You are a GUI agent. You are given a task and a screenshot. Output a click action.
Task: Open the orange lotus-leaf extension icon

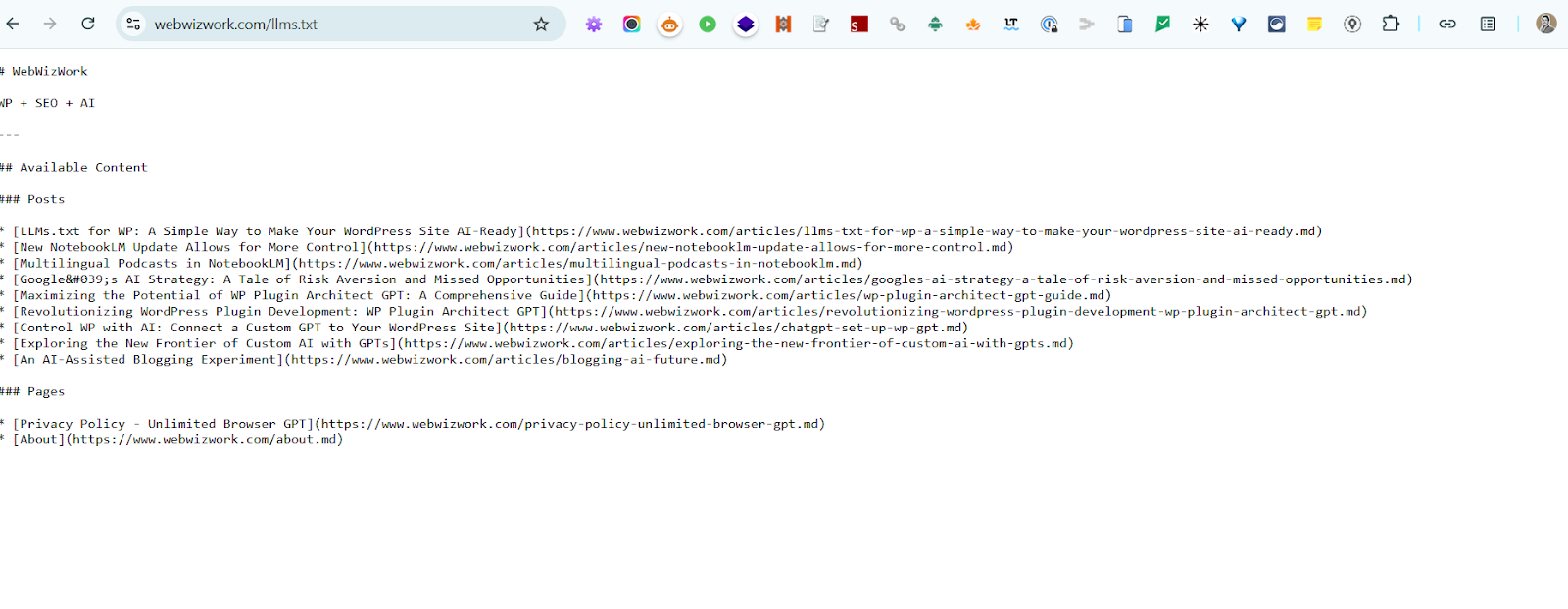point(973,25)
